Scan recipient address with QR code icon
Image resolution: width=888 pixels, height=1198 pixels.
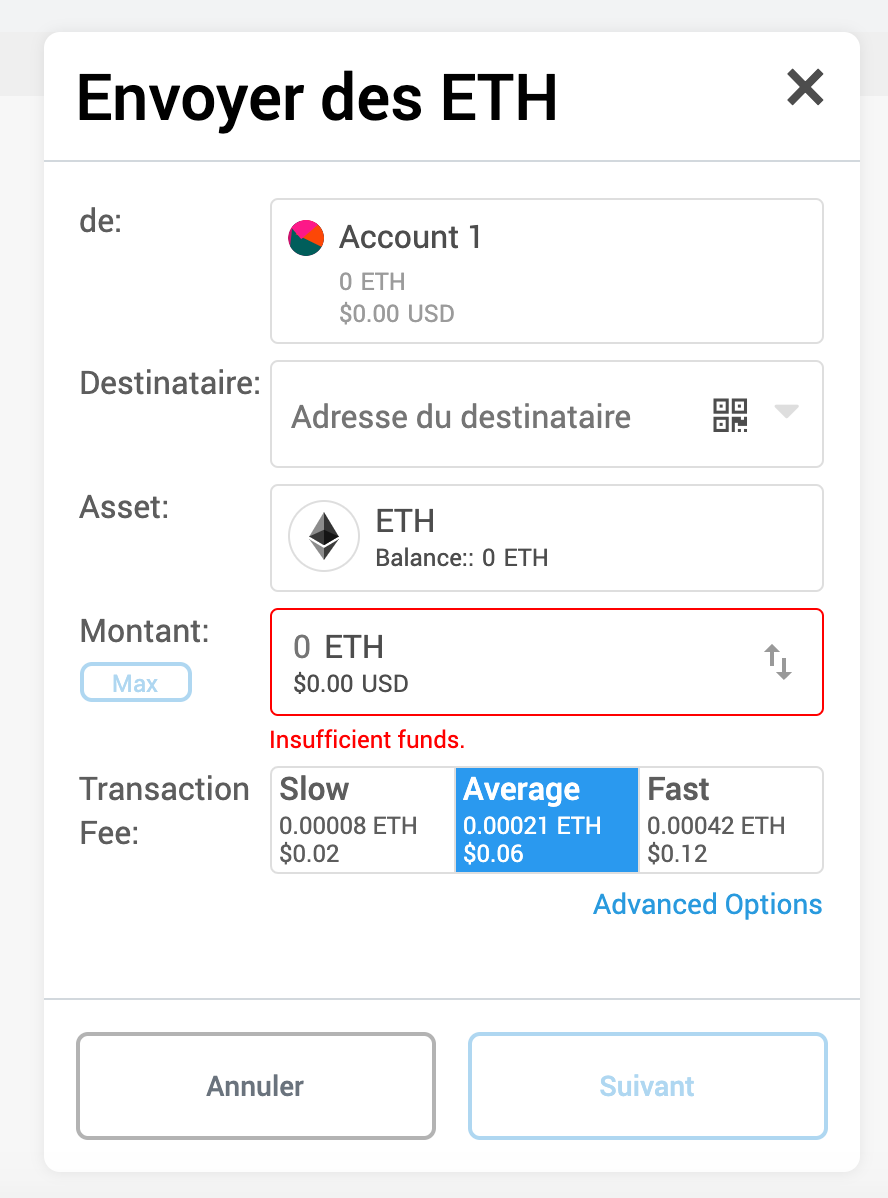point(730,415)
